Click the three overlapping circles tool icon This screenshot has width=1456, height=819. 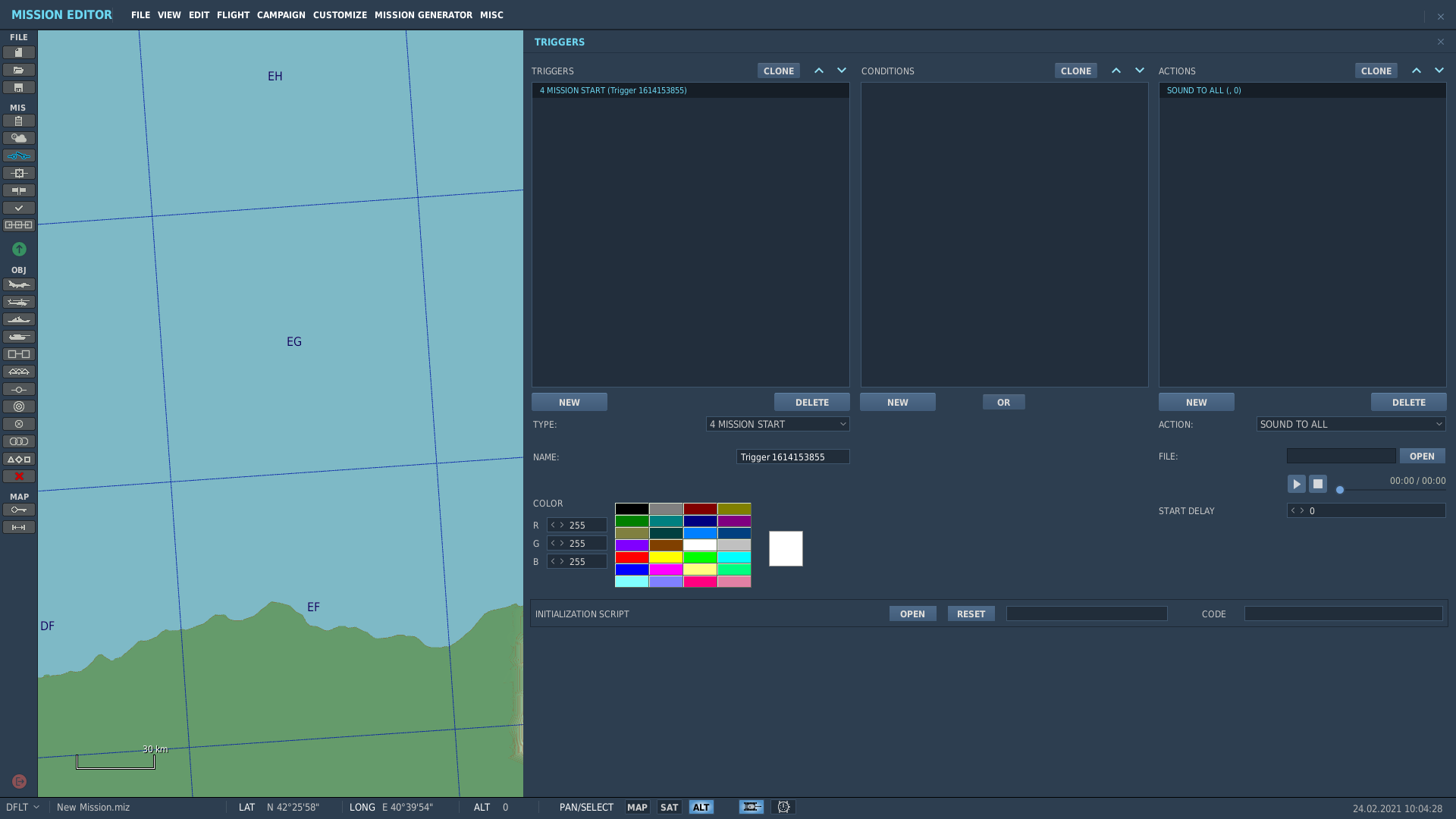(19, 441)
